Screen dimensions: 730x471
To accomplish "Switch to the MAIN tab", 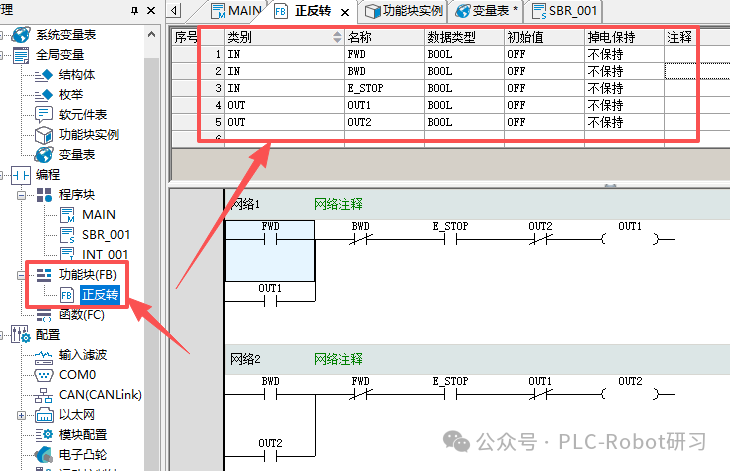I will [x=235, y=11].
